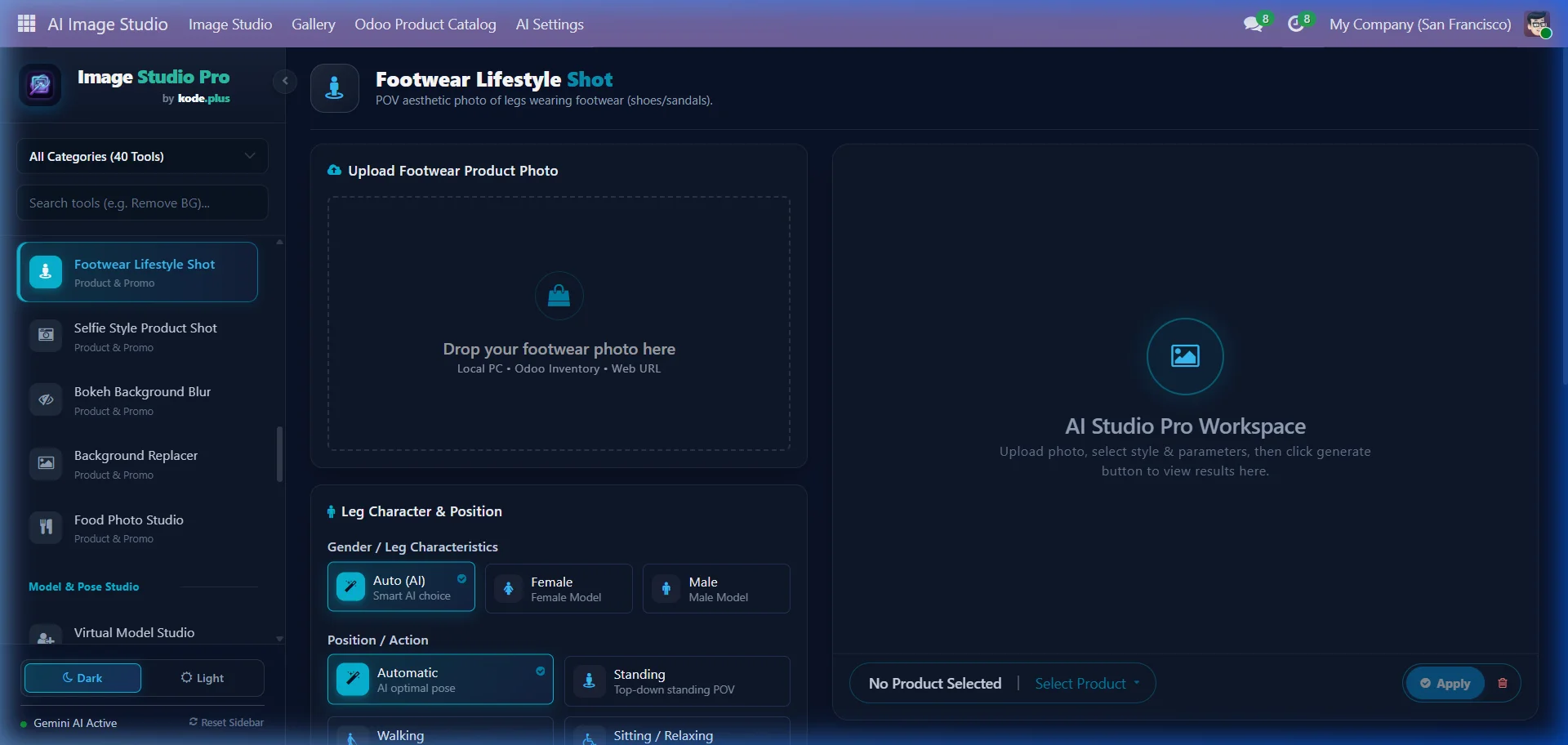Open My Company (San Francisco) switcher
Viewport: 1568px width, 745px height.
(x=1420, y=25)
